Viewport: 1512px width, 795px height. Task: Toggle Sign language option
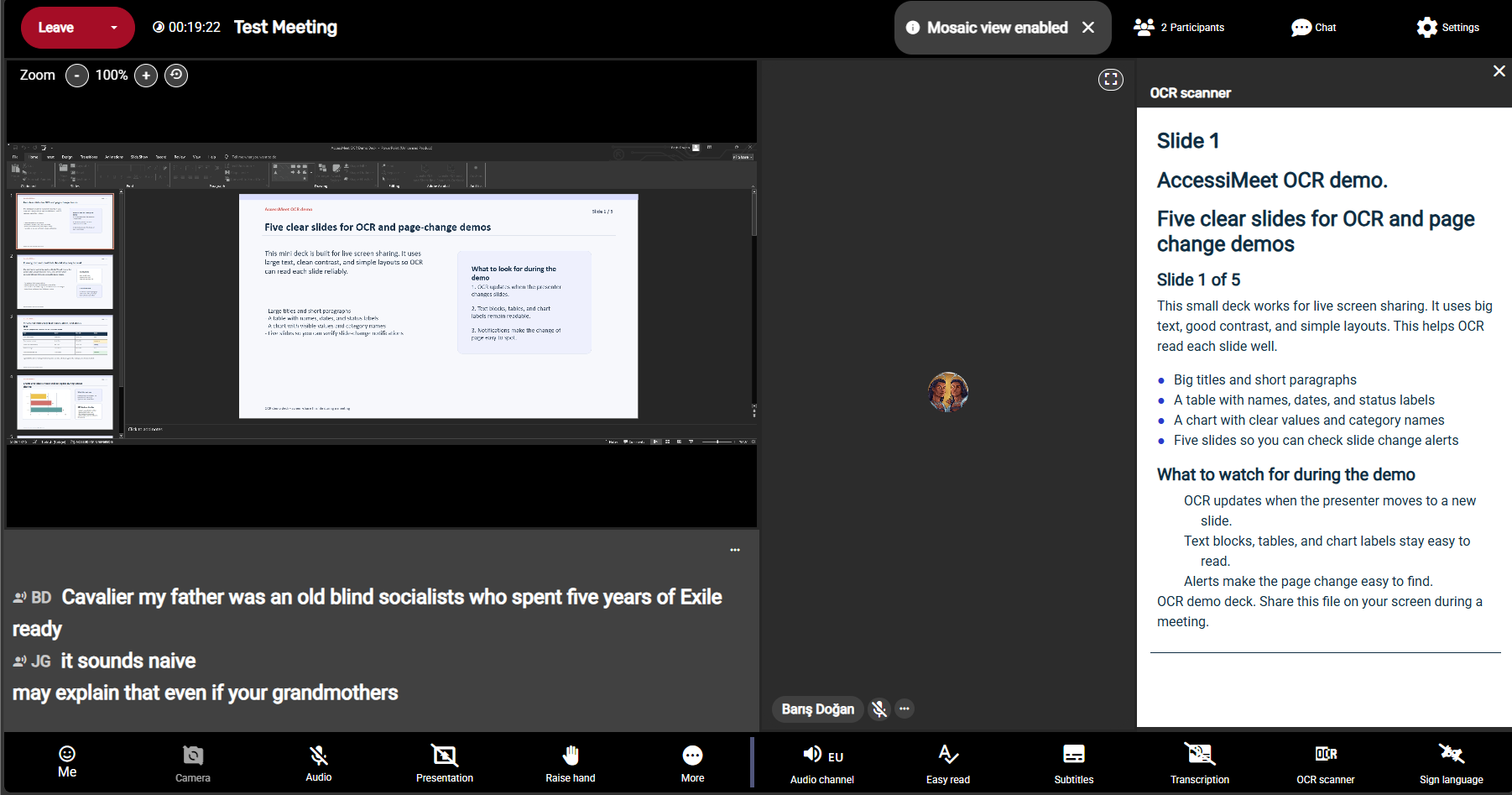click(1452, 764)
